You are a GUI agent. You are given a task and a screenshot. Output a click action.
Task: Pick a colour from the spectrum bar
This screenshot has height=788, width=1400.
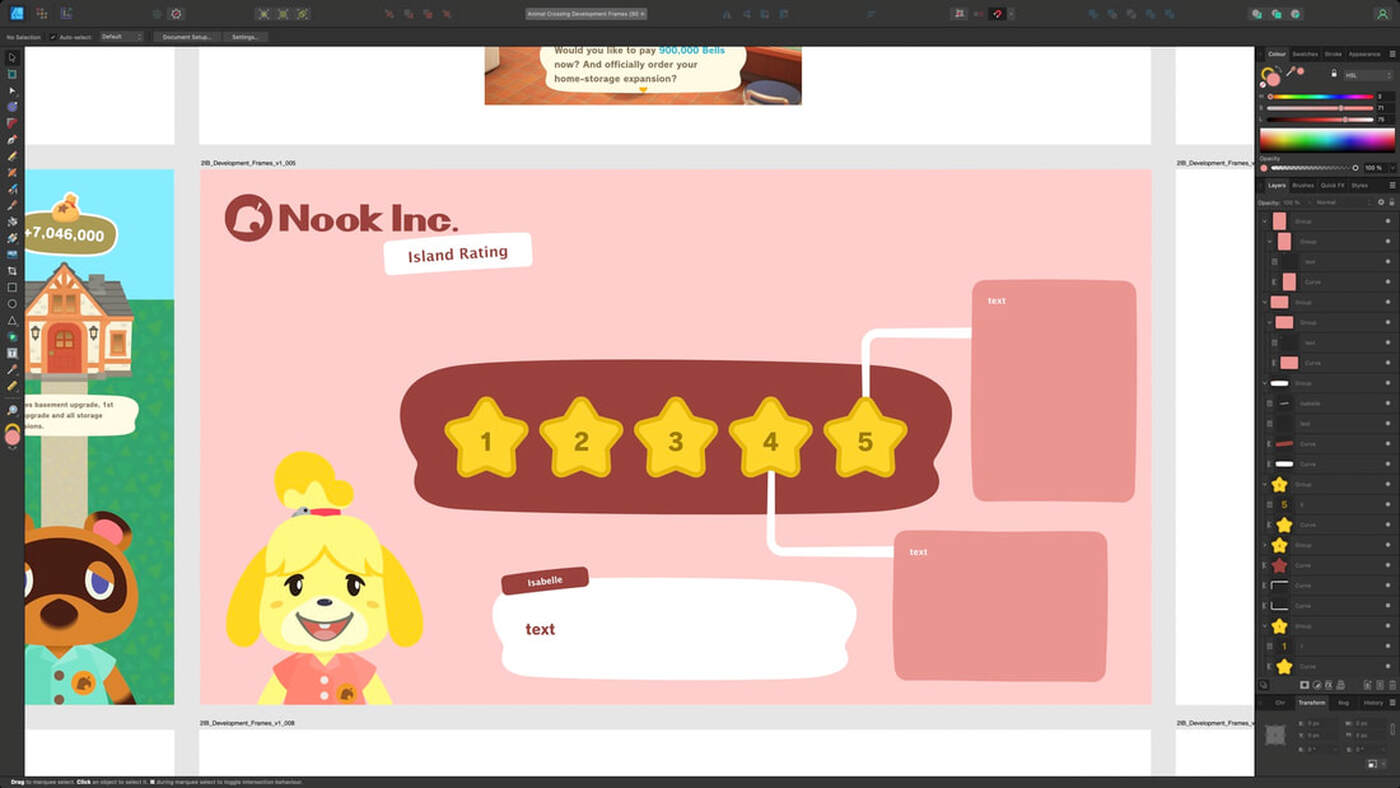pos(1326,139)
